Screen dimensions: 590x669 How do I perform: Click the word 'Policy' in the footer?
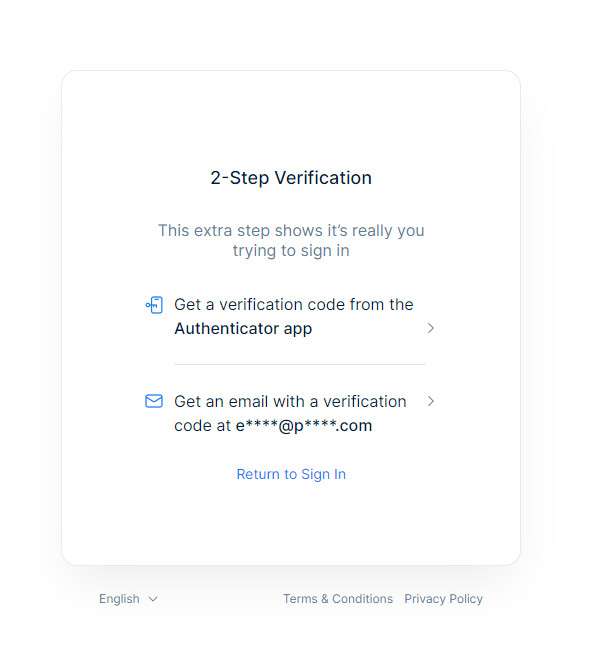(466, 599)
